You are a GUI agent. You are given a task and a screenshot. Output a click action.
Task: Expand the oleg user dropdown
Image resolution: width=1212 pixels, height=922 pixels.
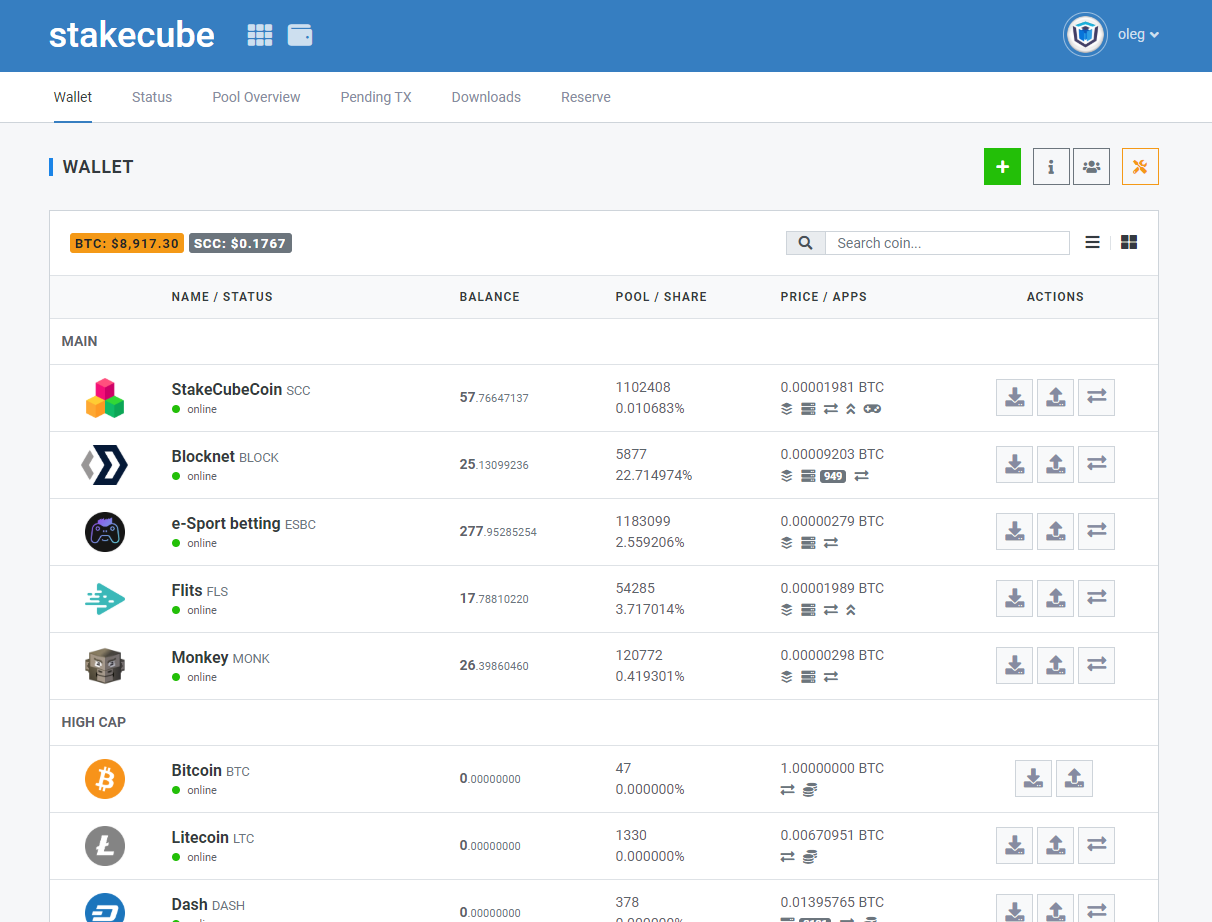pyautogui.click(x=1138, y=35)
